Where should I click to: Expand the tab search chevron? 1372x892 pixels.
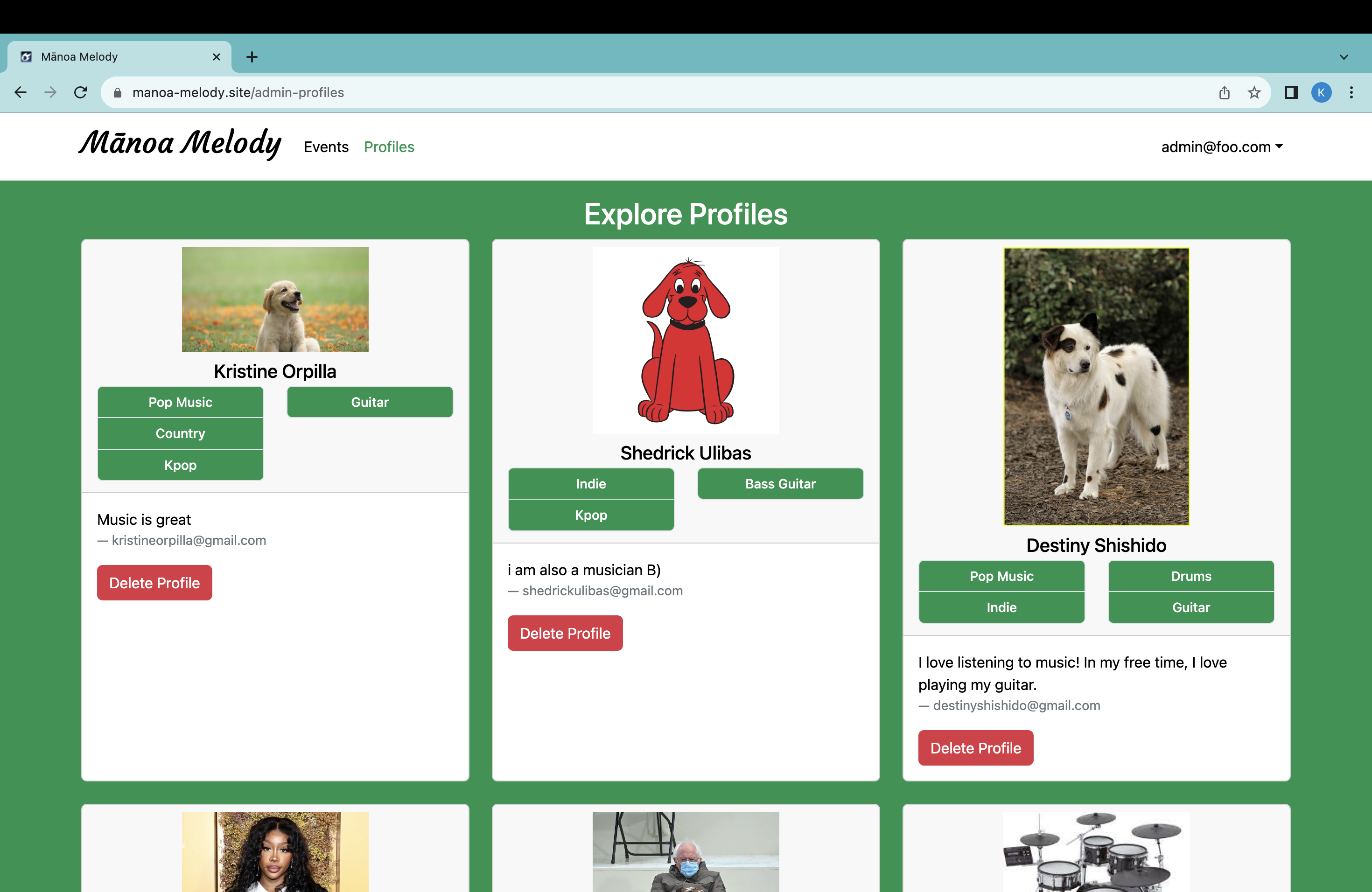pyautogui.click(x=1344, y=56)
